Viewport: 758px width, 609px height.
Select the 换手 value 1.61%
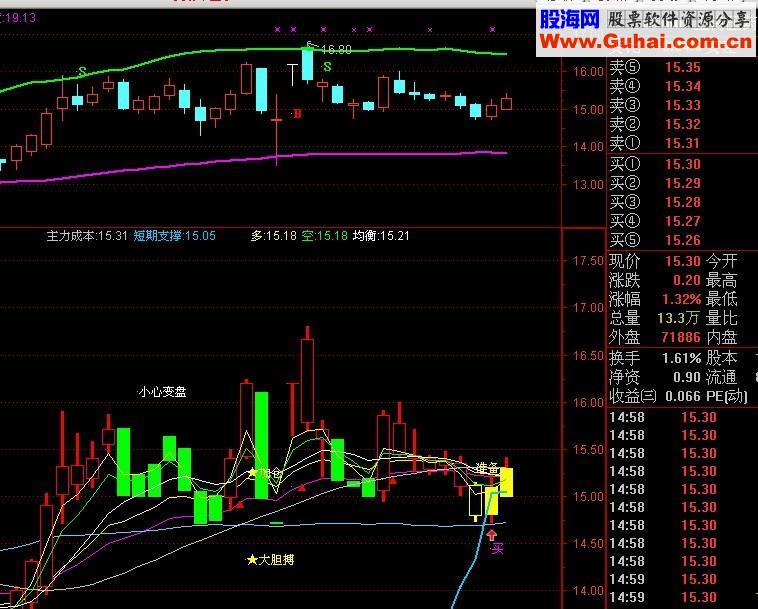coord(682,358)
